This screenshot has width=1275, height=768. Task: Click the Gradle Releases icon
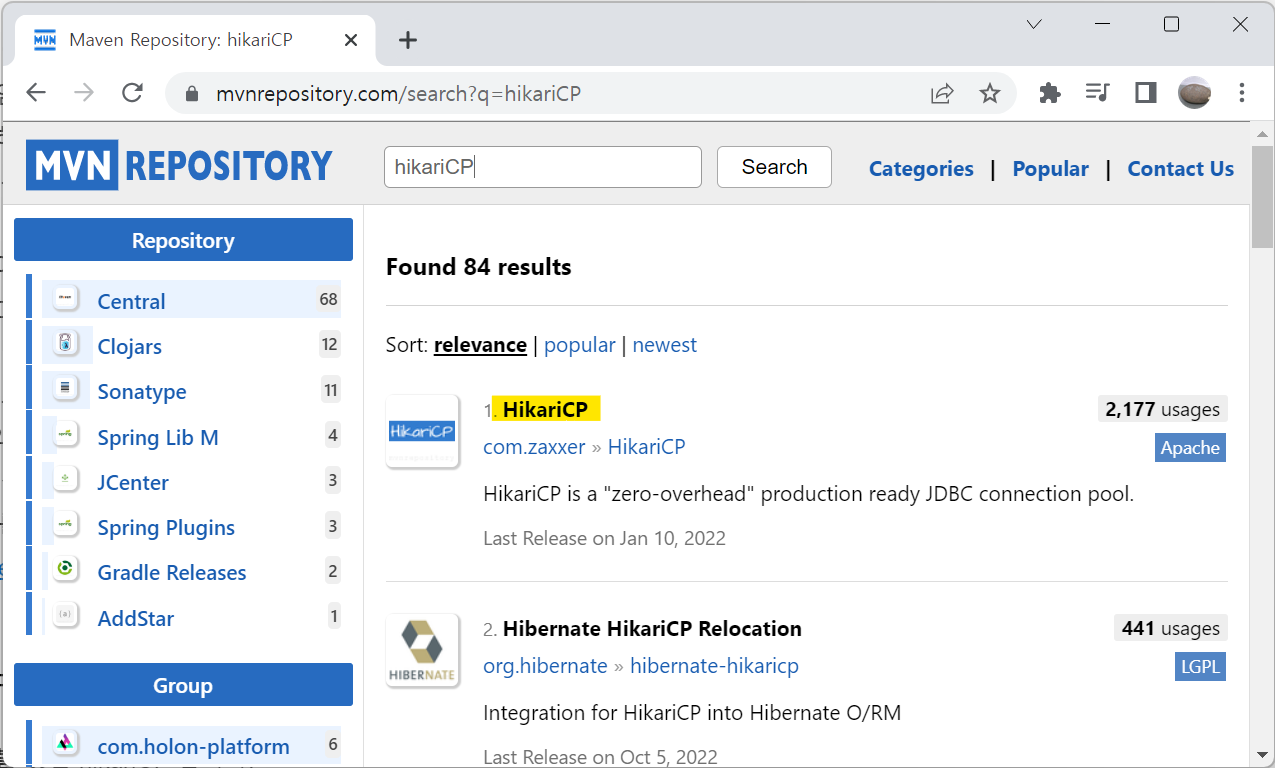tap(65, 570)
